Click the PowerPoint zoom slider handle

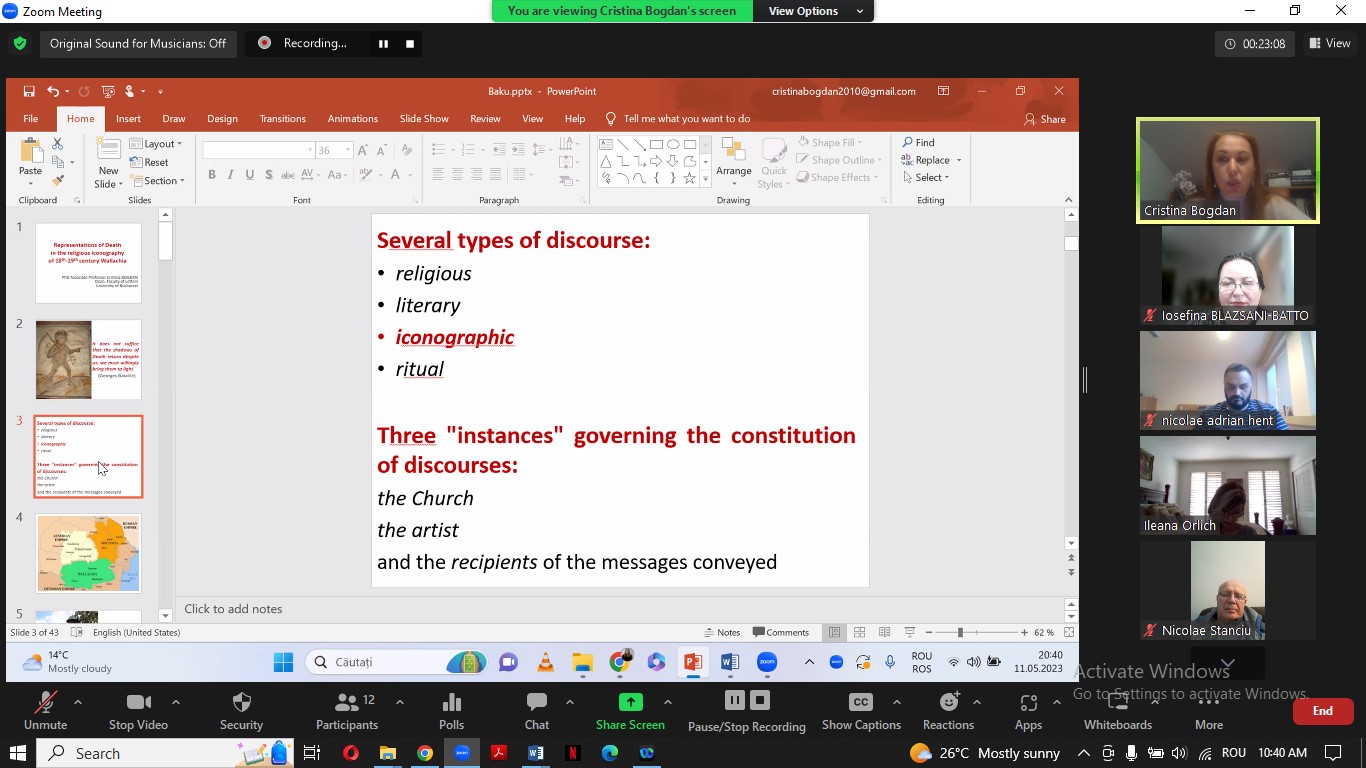(x=960, y=632)
